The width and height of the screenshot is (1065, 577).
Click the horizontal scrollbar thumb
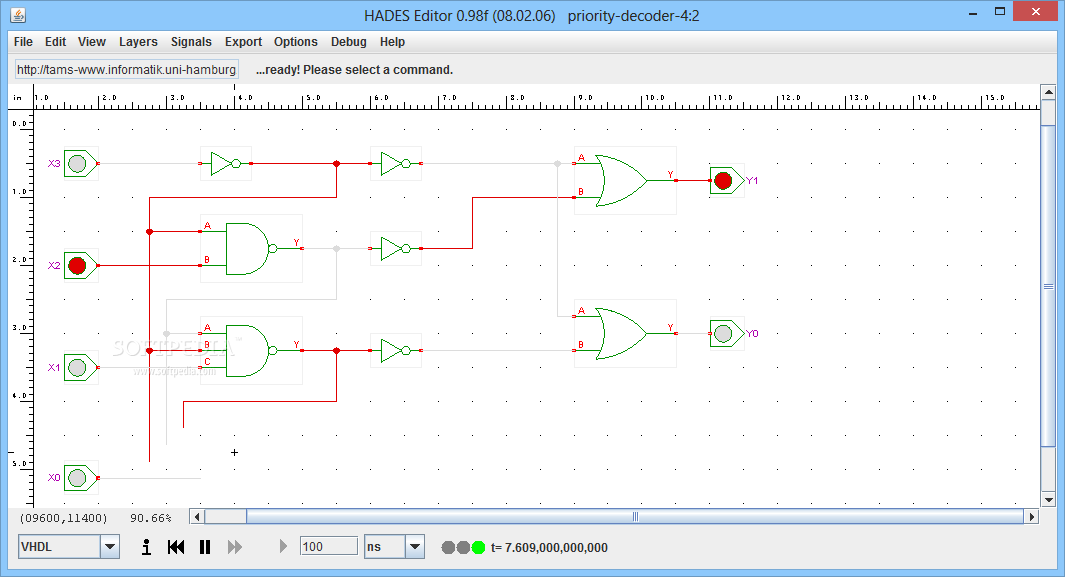click(635, 517)
